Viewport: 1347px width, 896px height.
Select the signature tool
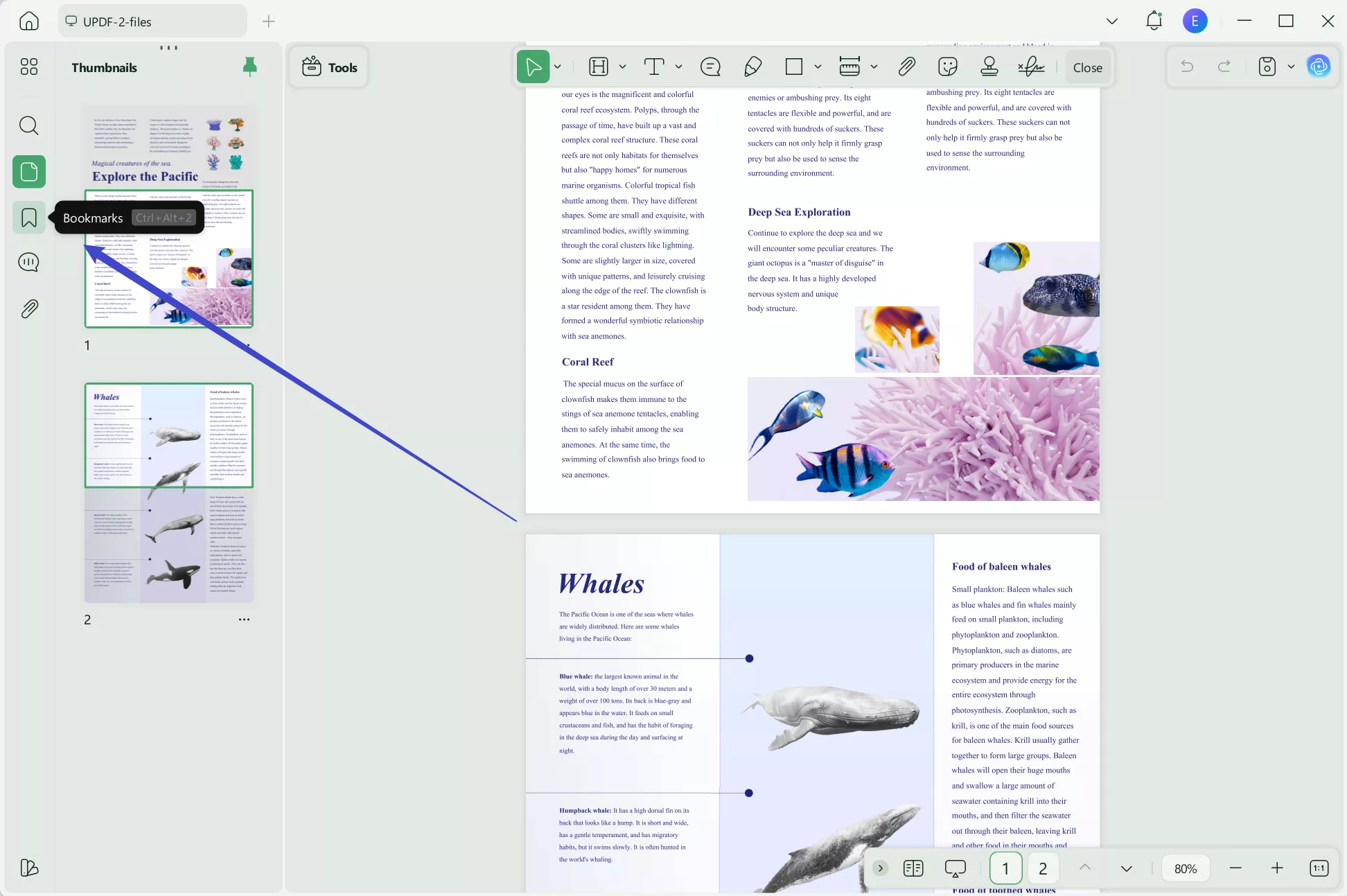click(x=1031, y=67)
